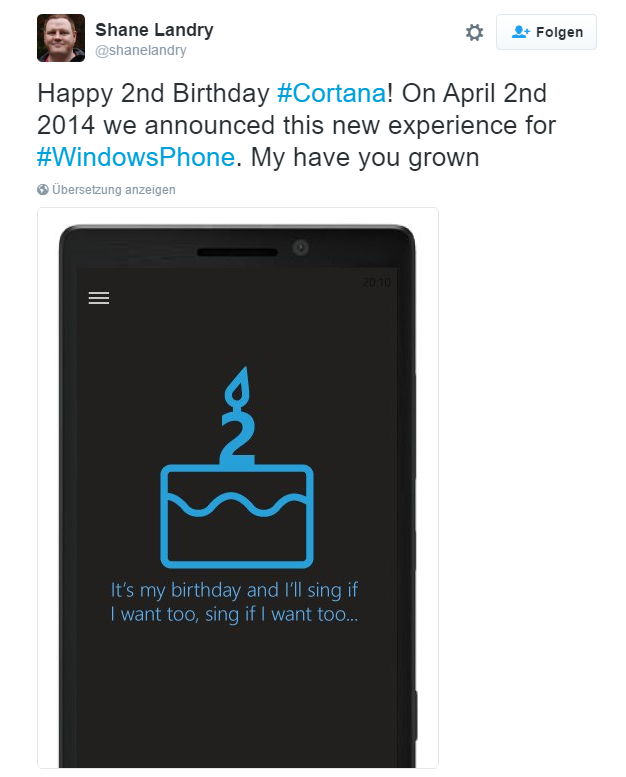Click Übersetzung anzeigen to show translation
This screenshot has width=626, height=777.
coord(114,190)
